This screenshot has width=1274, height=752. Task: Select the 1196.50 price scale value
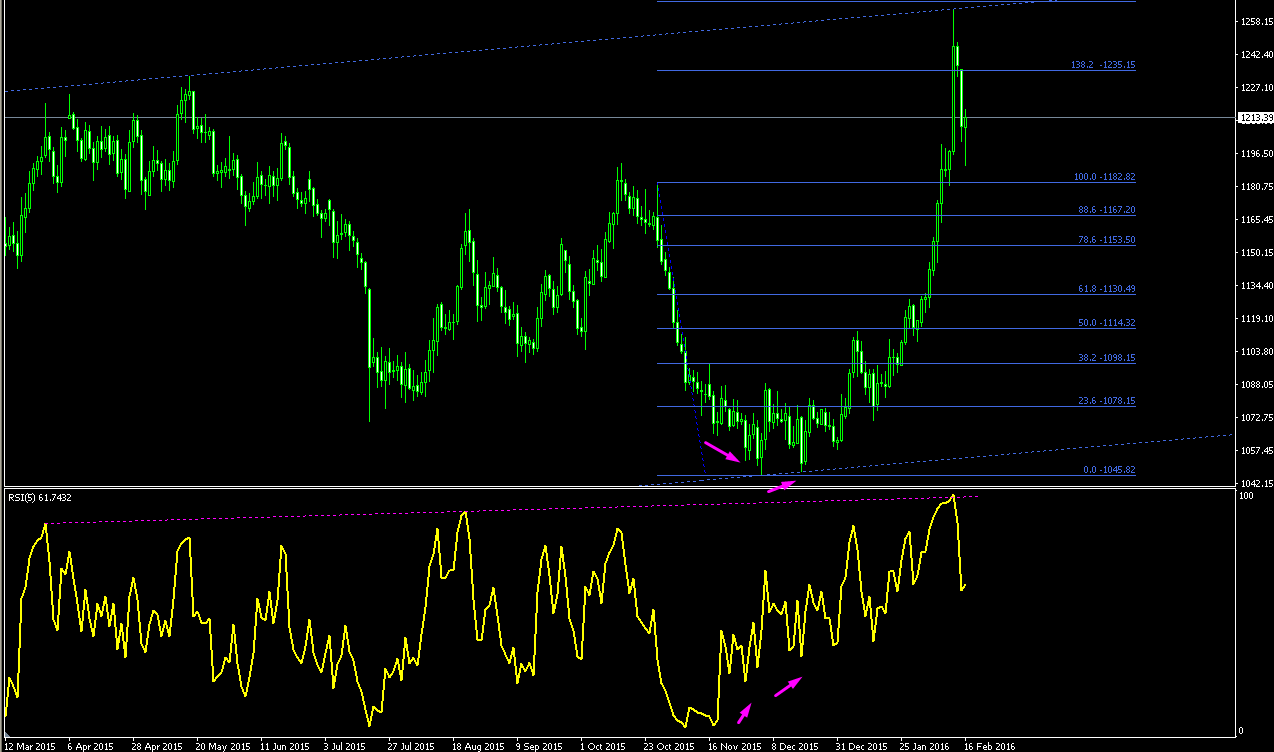1255,153
